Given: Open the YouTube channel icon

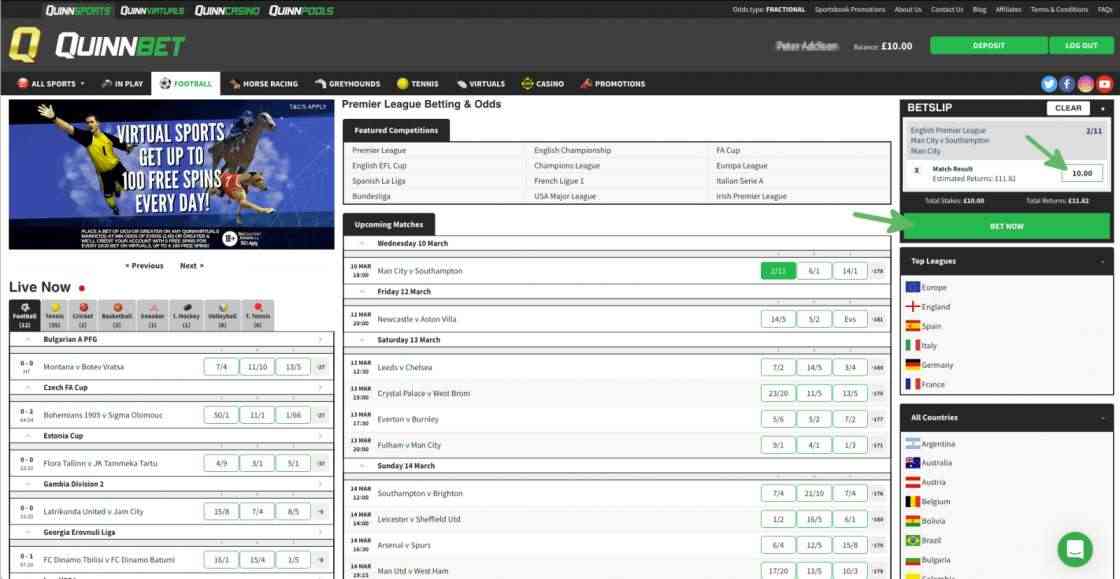Looking at the screenshot, I should pyautogui.click(x=1104, y=84).
